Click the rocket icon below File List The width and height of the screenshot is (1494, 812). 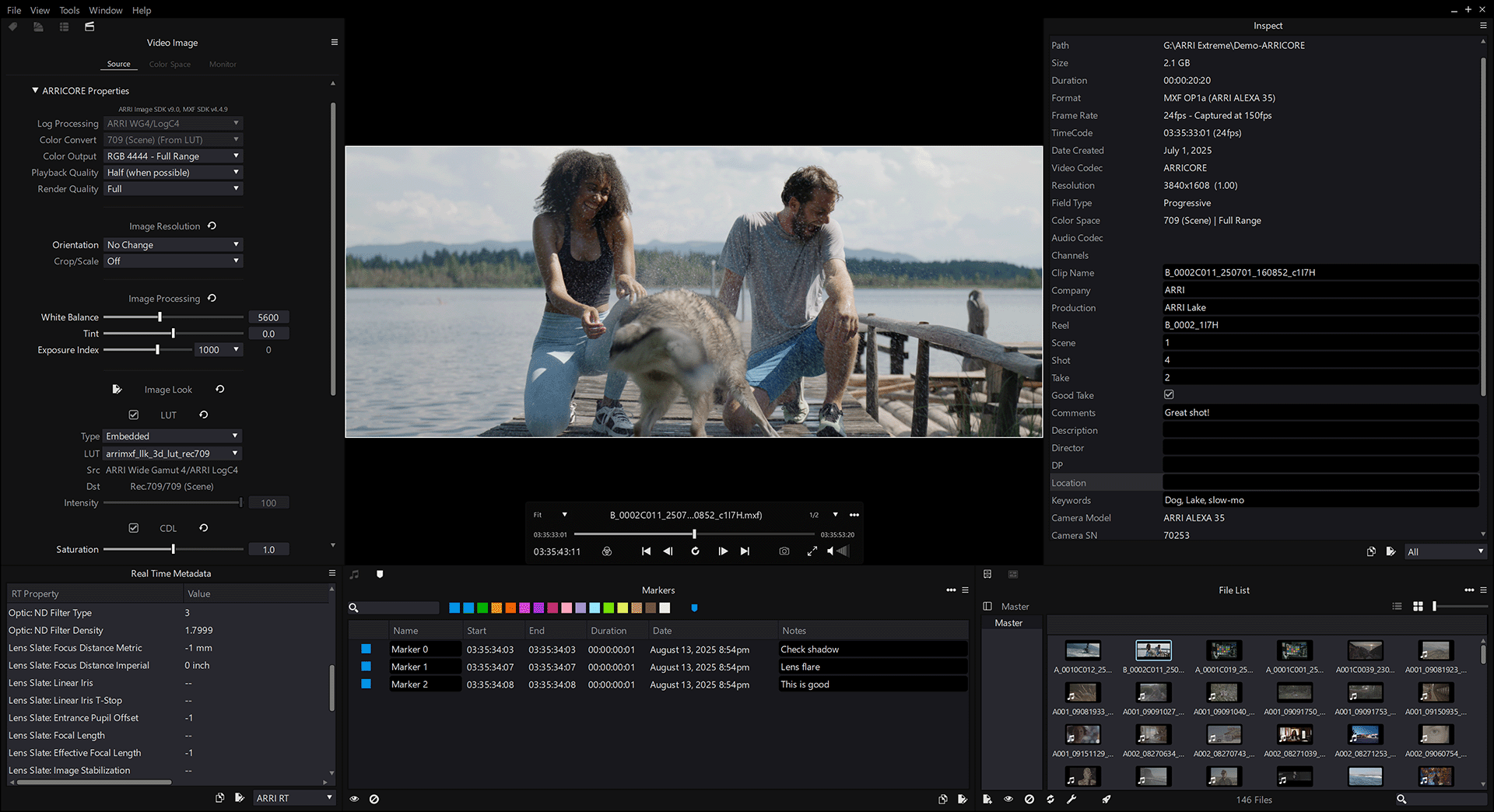[x=1106, y=799]
